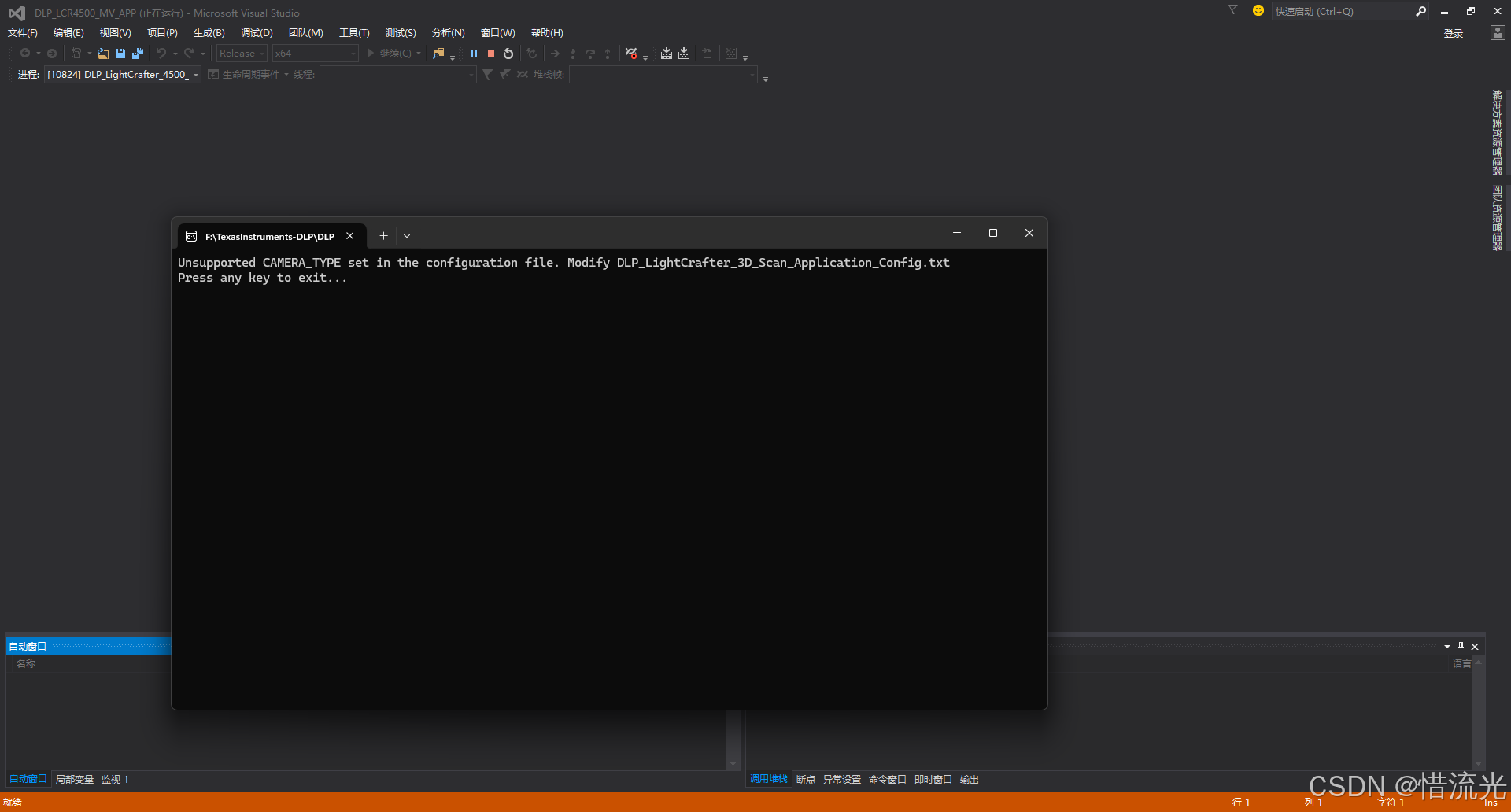This screenshot has width=1511, height=812.
Task: Switch to the 局部变量 tab
Action: click(x=75, y=779)
